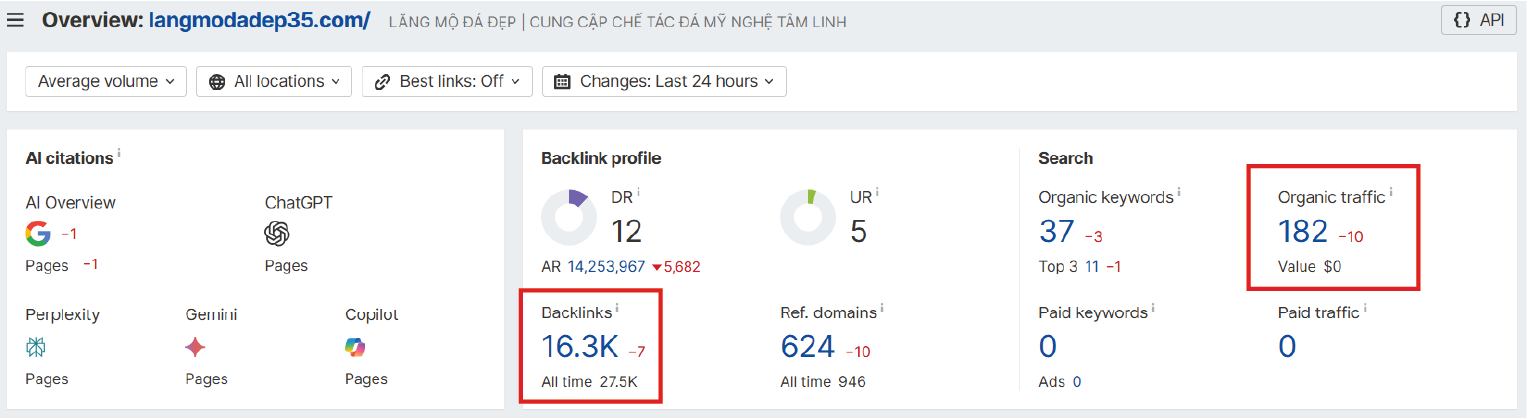Click the Backlink profile heading
The height and width of the screenshot is (419, 1527).
pos(601,158)
